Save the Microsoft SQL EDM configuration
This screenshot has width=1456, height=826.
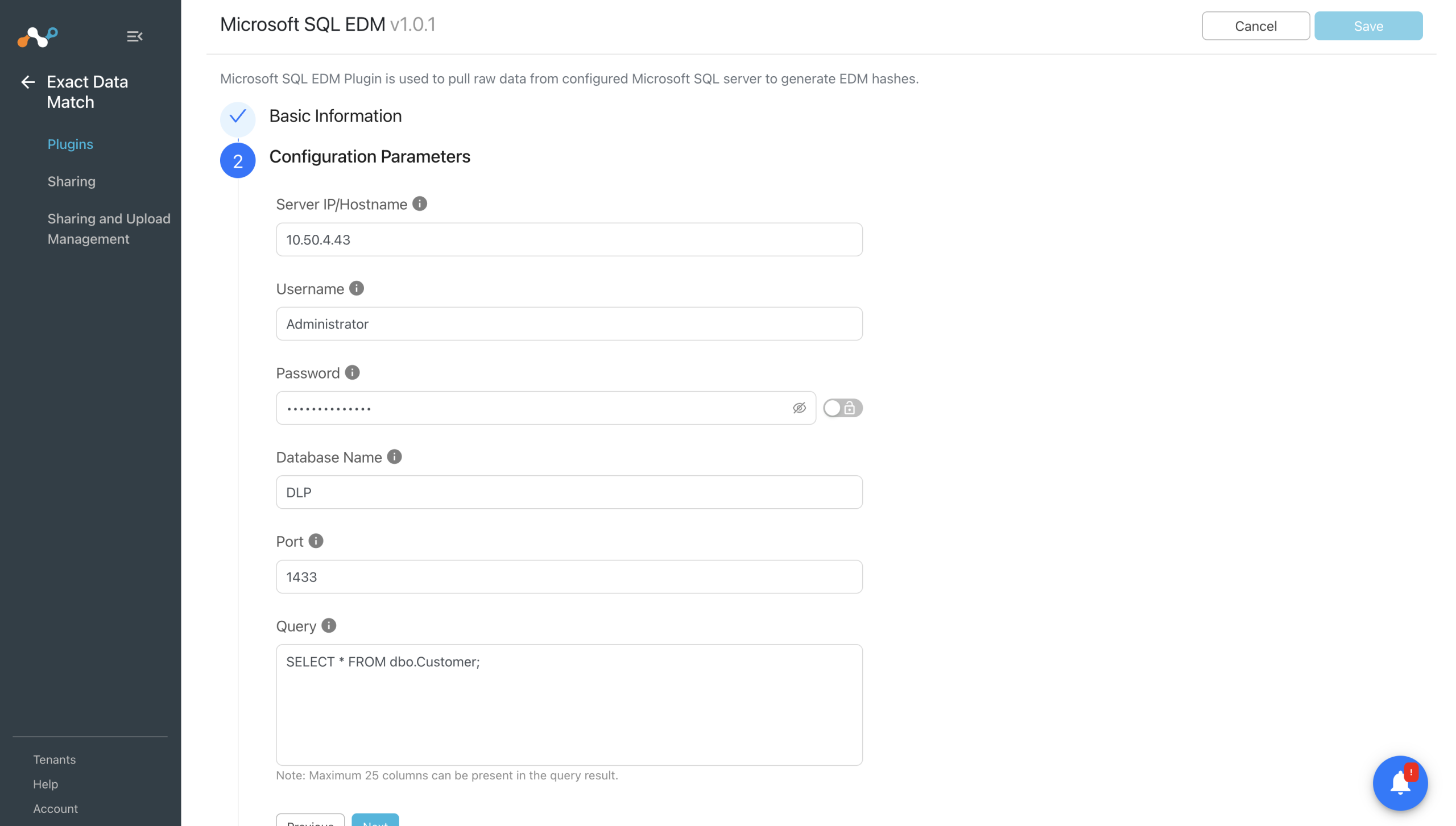coord(1368,26)
